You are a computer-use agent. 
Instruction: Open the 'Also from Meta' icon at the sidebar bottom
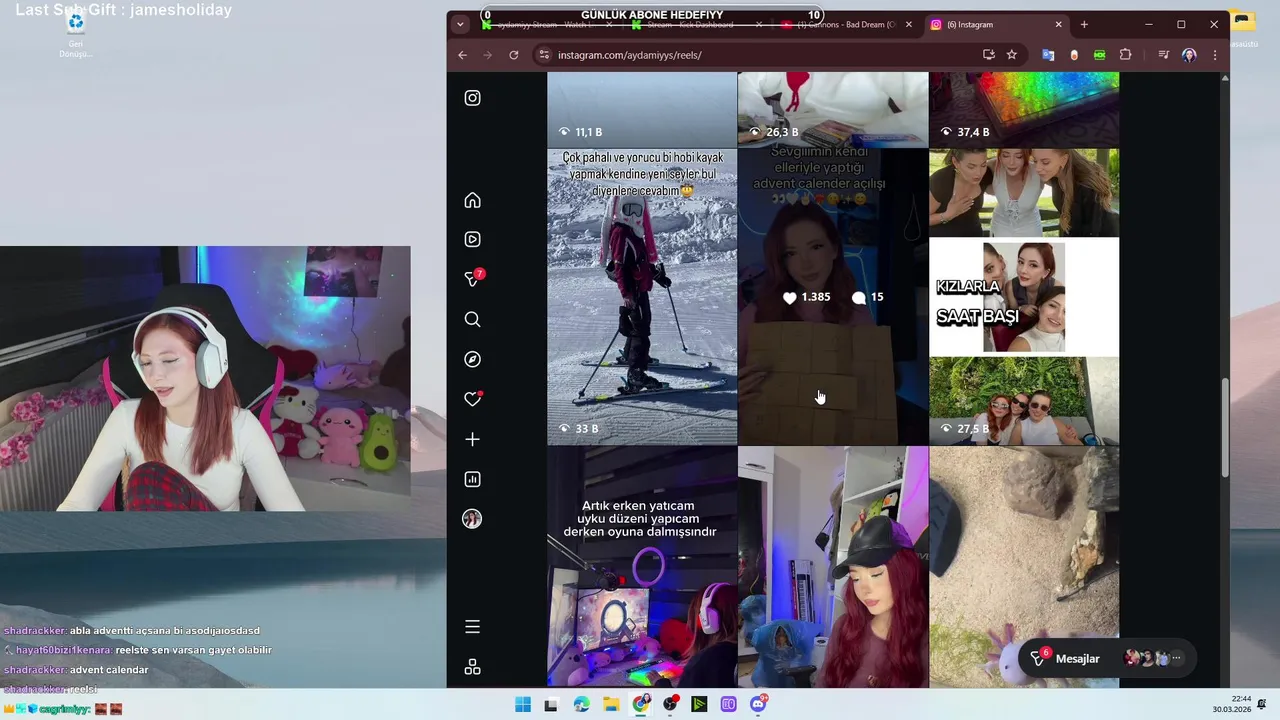point(472,667)
